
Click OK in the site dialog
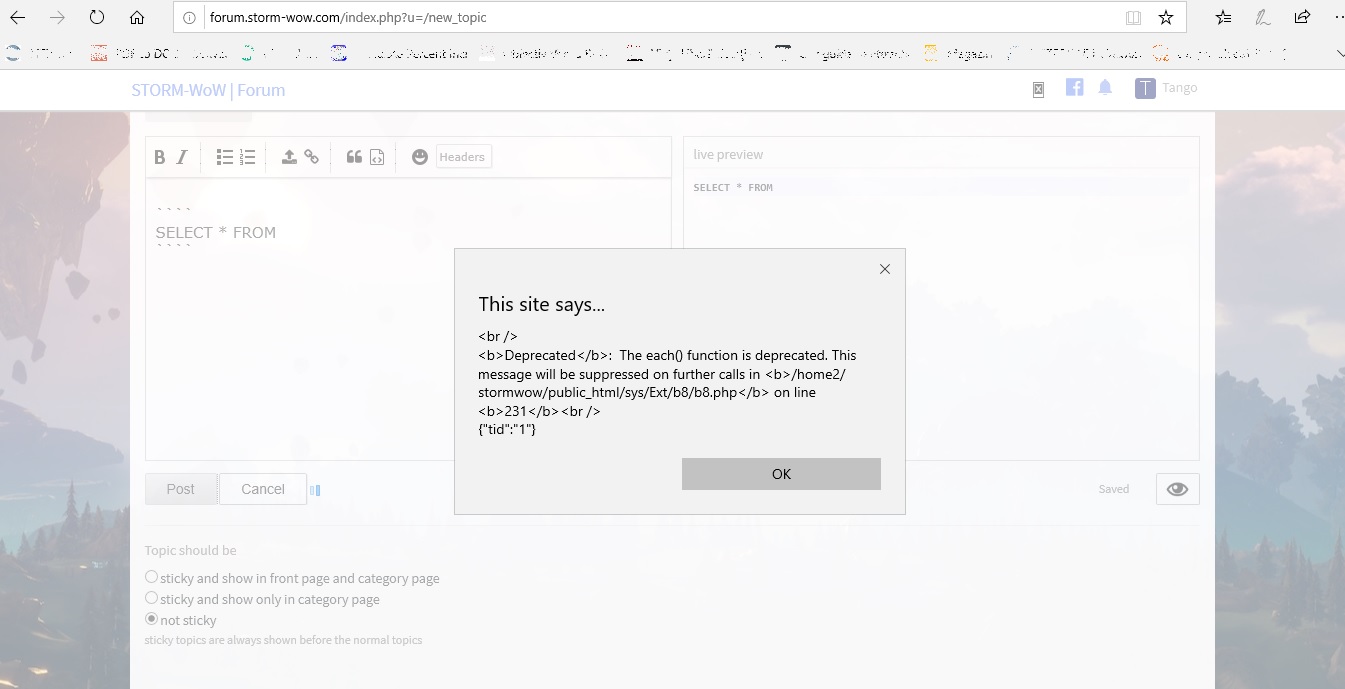pyautogui.click(x=781, y=474)
